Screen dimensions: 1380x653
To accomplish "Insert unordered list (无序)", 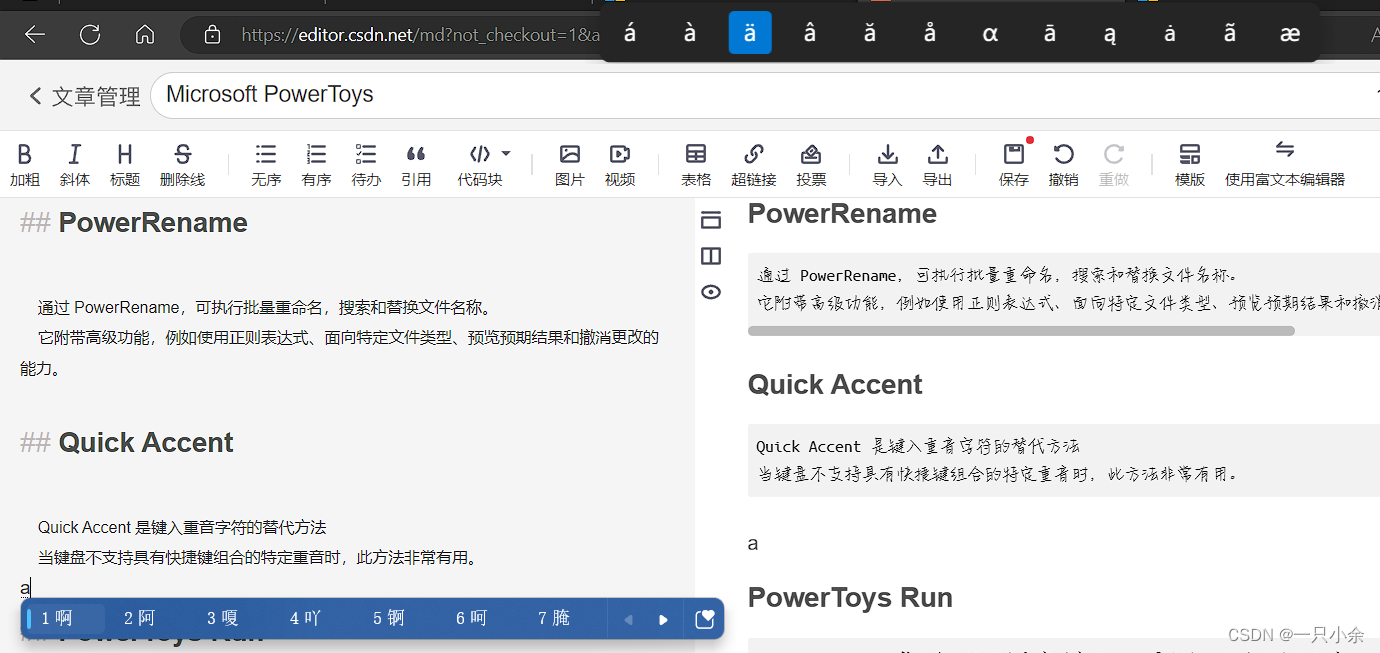I will click(266, 165).
